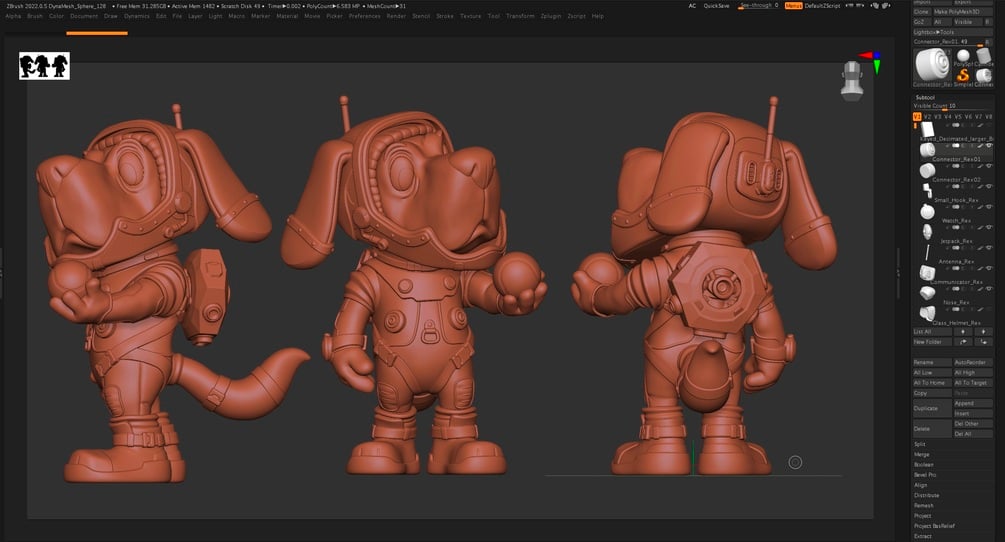Open the Document menu
Viewport: 1005px width, 542px height.
click(84, 16)
